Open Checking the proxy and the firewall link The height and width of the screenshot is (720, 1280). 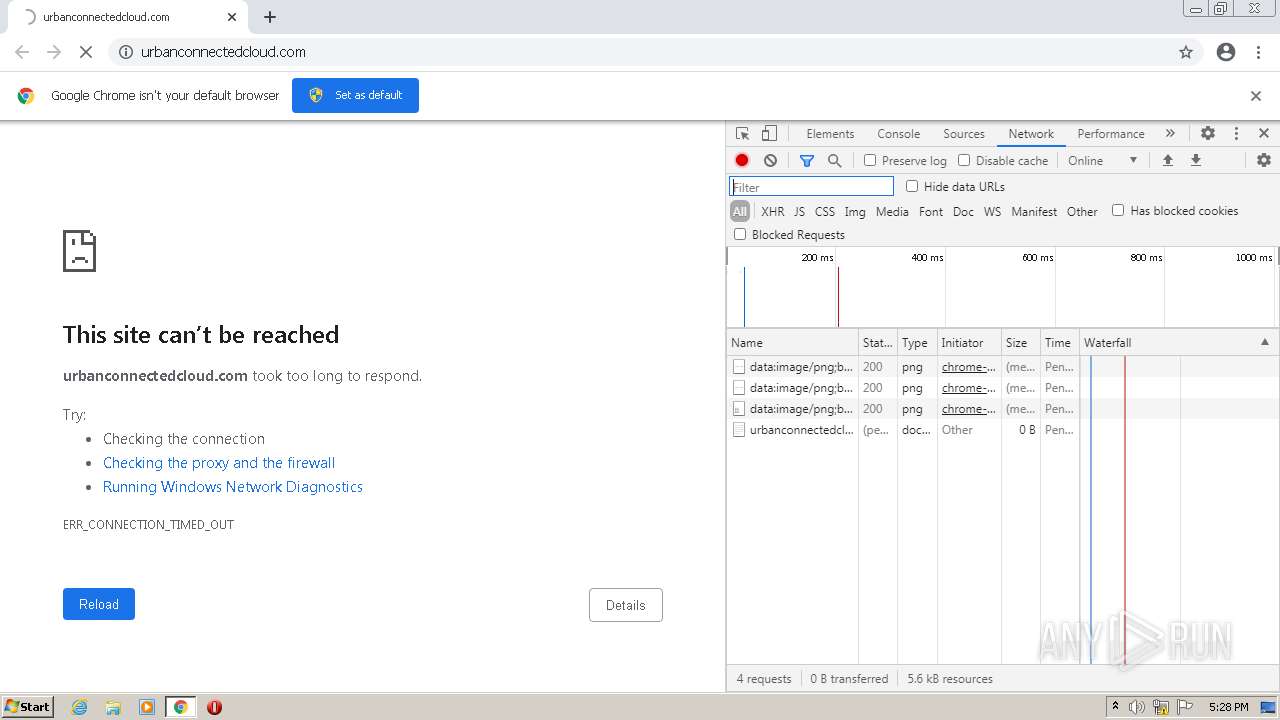(x=219, y=463)
